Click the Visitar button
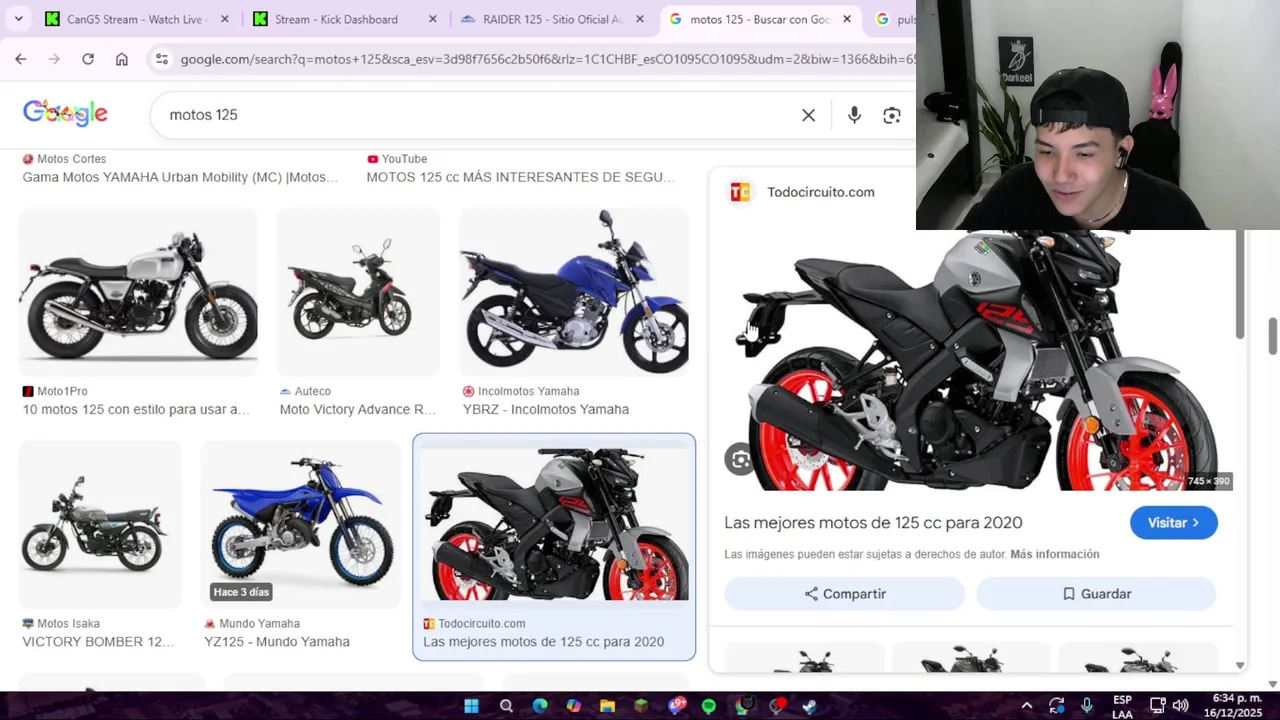 (1173, 523)
